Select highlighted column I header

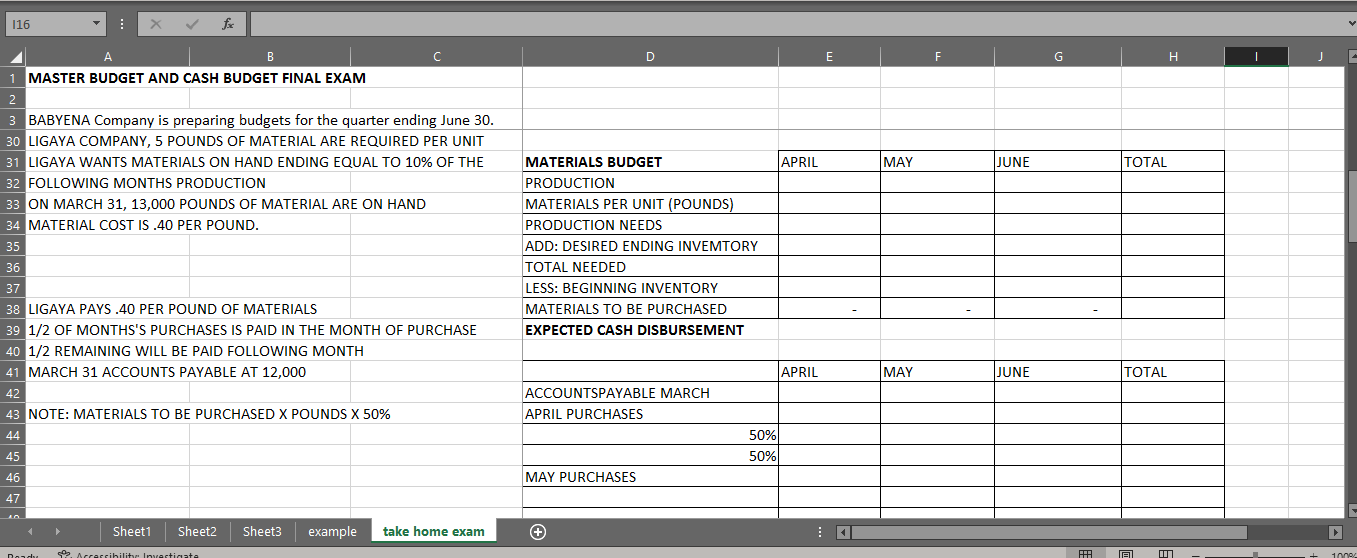[1256, 57]
